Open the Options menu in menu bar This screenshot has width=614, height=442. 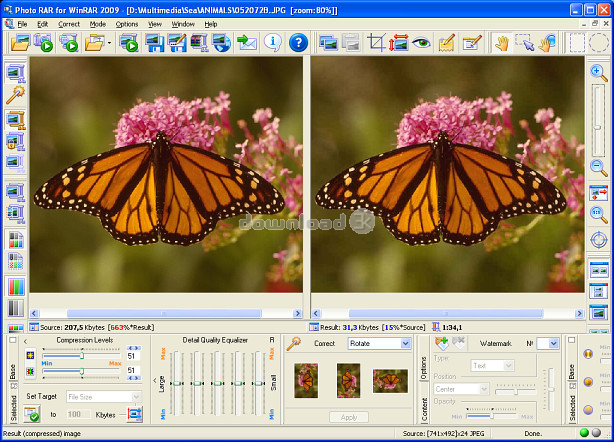(127, 23)
